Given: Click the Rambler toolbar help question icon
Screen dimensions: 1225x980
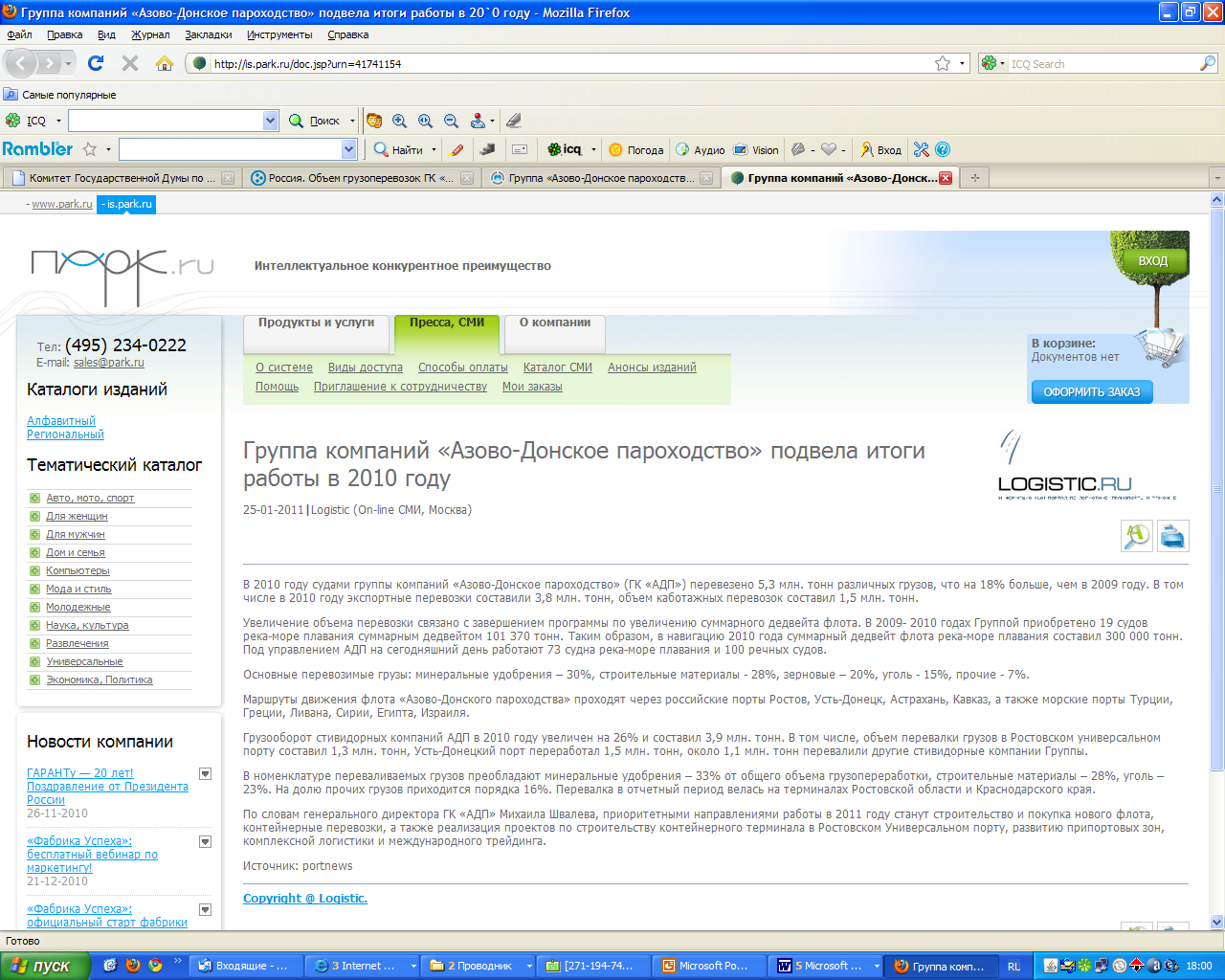Looking at the screenshot, I should pyautogui.click(x=943, y=149).
